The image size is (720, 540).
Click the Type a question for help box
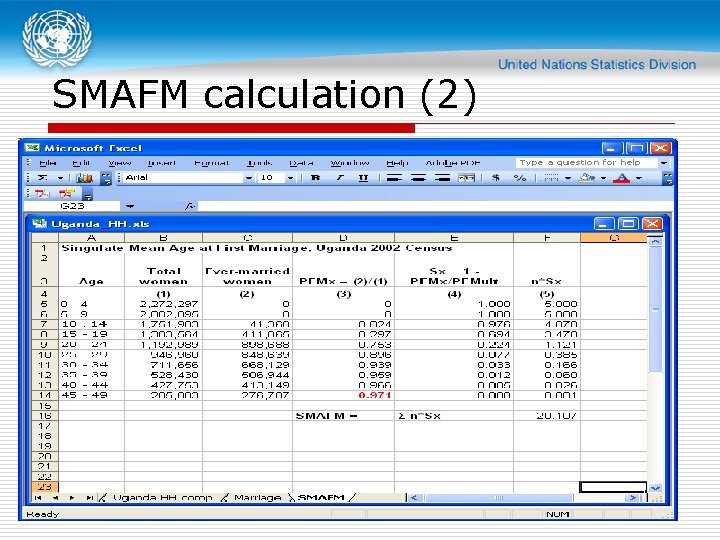tap(586, 163)
